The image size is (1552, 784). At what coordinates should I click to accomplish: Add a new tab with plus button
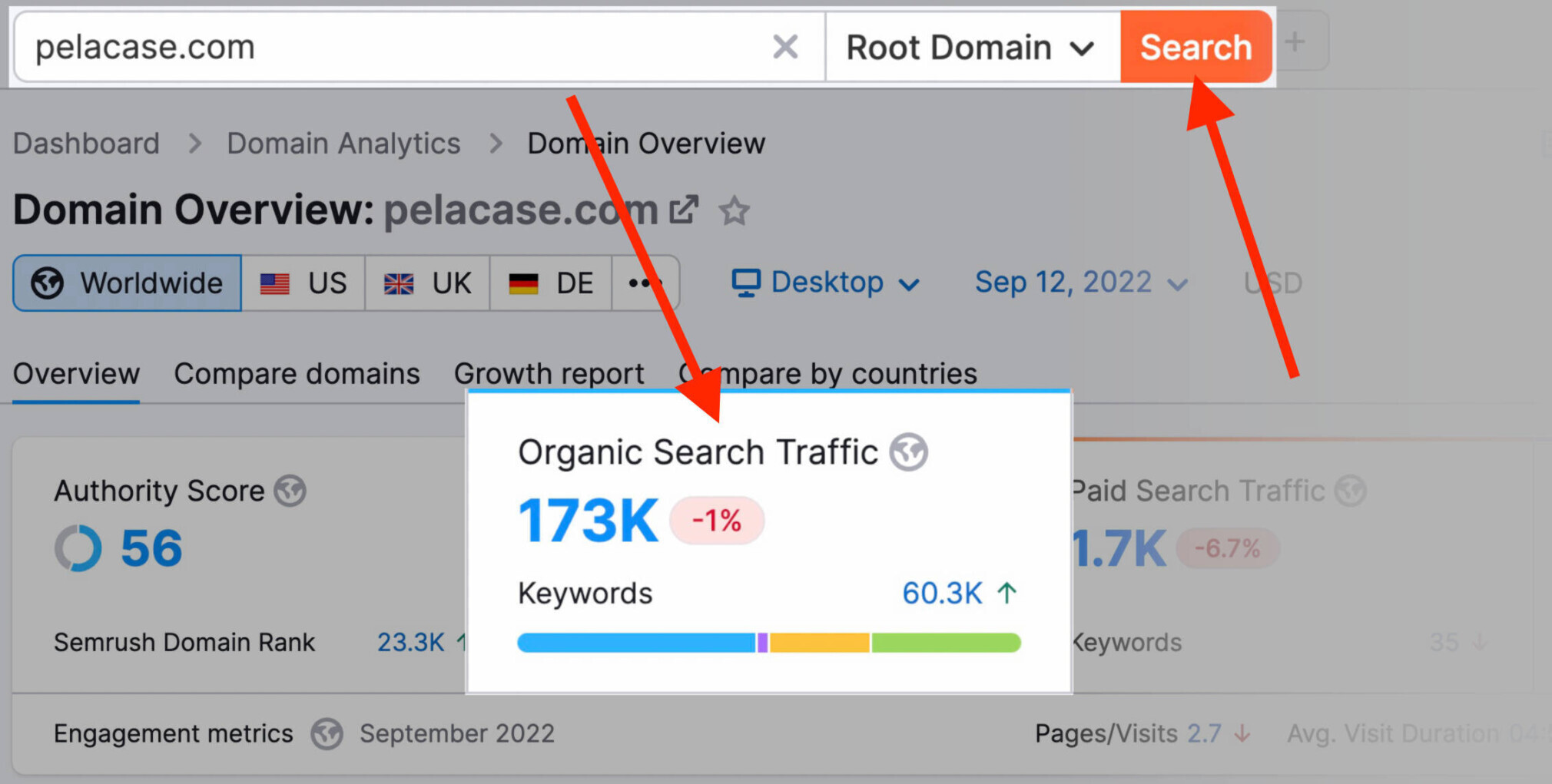[x=1295, y=41]
